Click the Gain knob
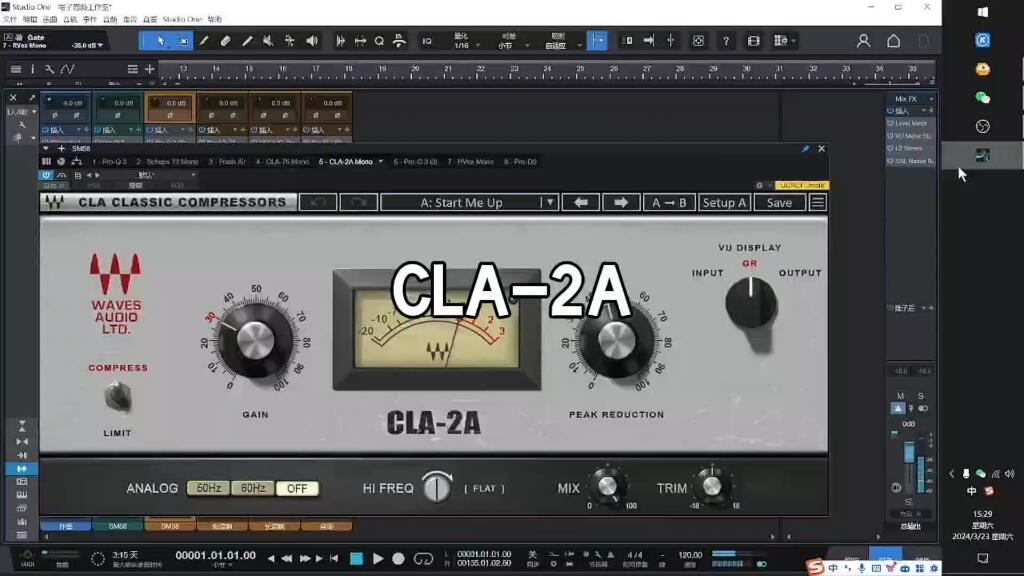Screen dimensions: 1024x576 [x=255, y=340]
